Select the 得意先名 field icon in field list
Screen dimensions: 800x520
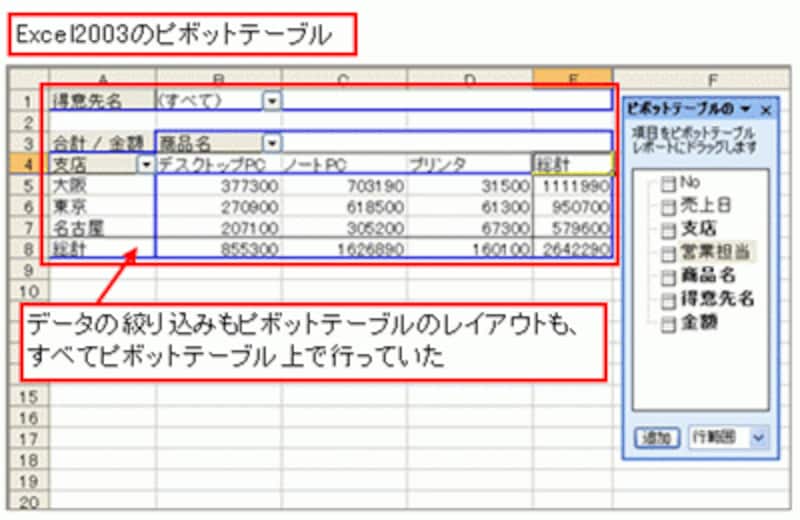point(668,301)
